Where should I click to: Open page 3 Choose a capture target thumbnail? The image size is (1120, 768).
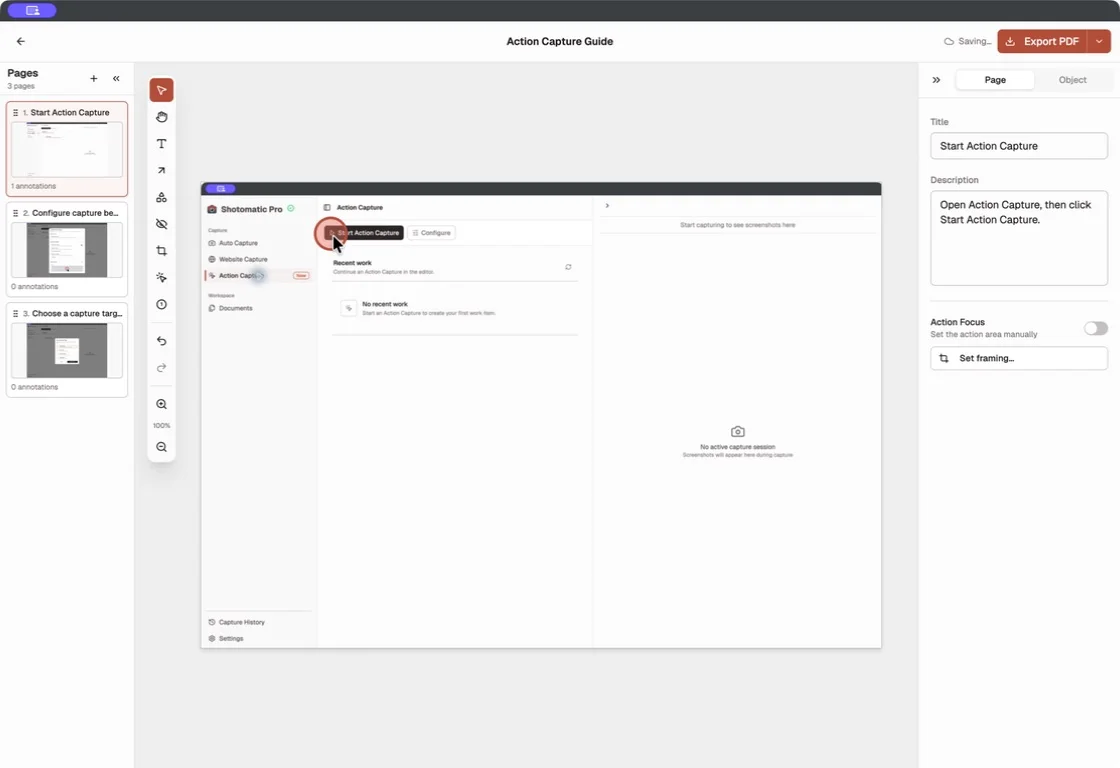(67, 350)
